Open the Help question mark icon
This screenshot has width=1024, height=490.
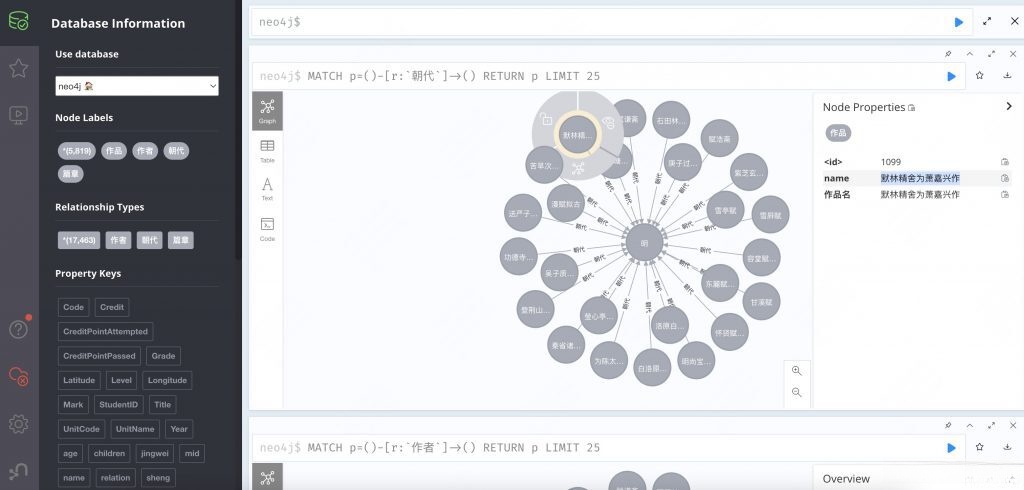[18, 329]
